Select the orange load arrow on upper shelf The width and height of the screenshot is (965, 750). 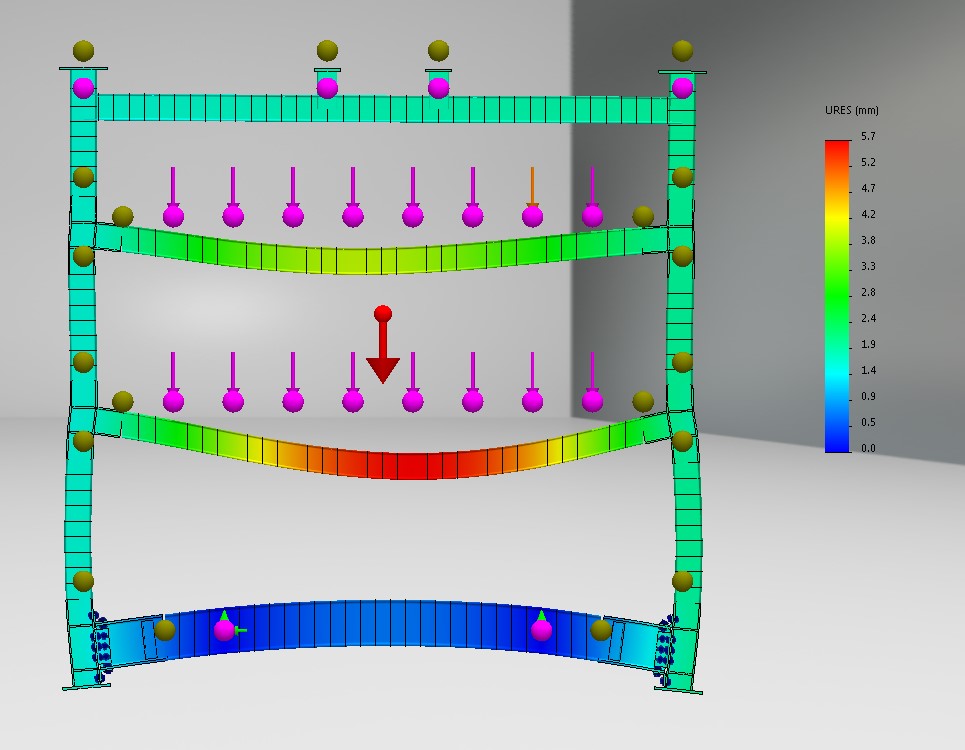click(532, 195)
